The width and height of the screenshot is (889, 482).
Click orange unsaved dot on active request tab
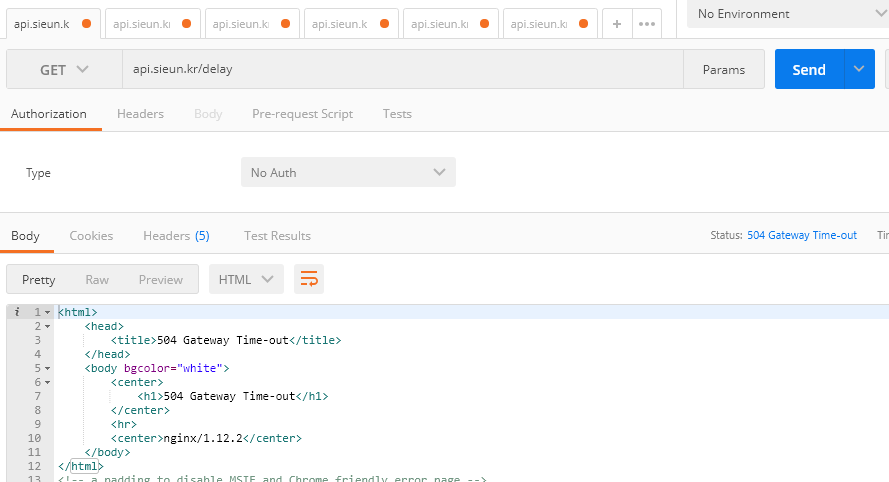(x=86, y=24)
